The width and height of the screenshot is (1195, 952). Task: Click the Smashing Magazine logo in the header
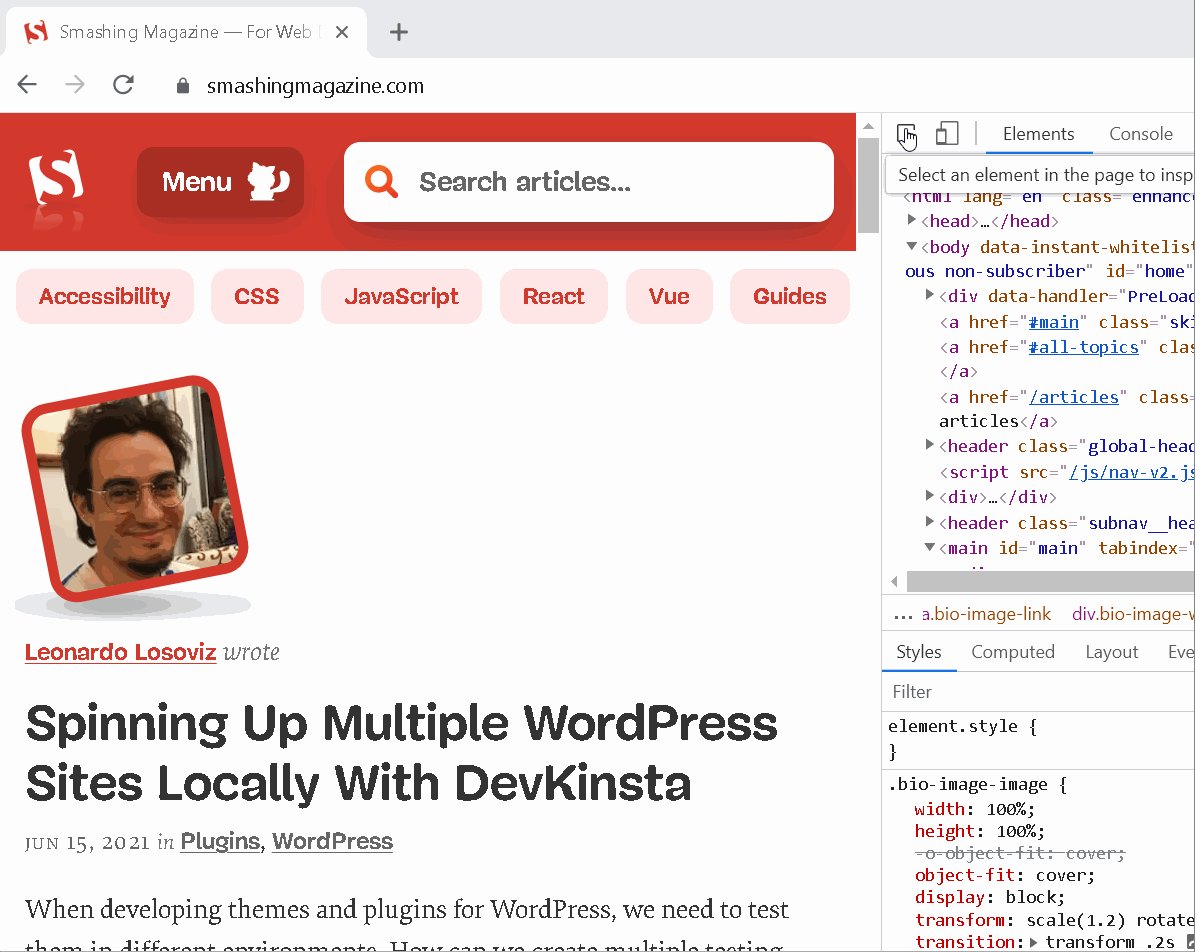pos(56,178)
